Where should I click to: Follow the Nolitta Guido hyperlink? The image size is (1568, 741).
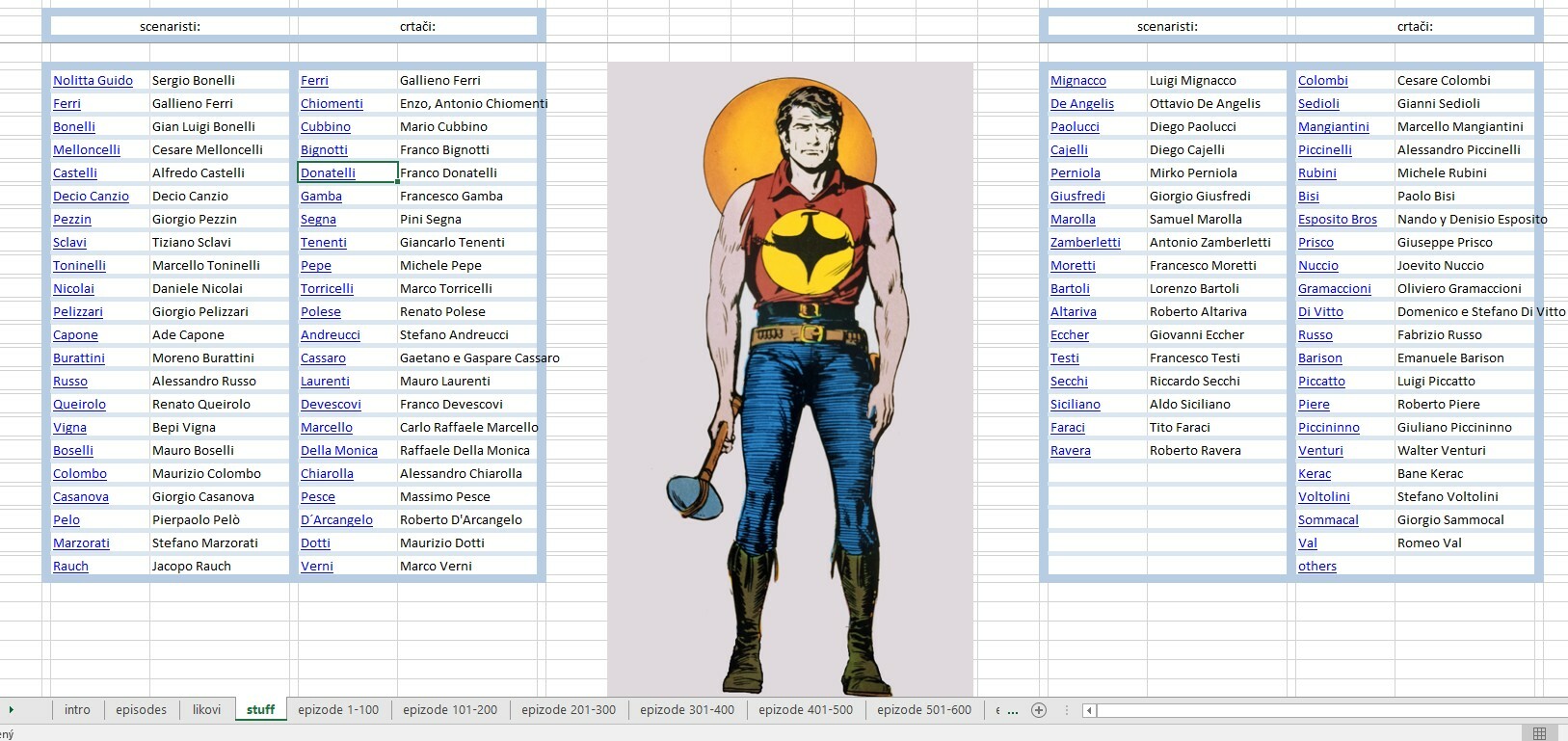pos(93,81)
